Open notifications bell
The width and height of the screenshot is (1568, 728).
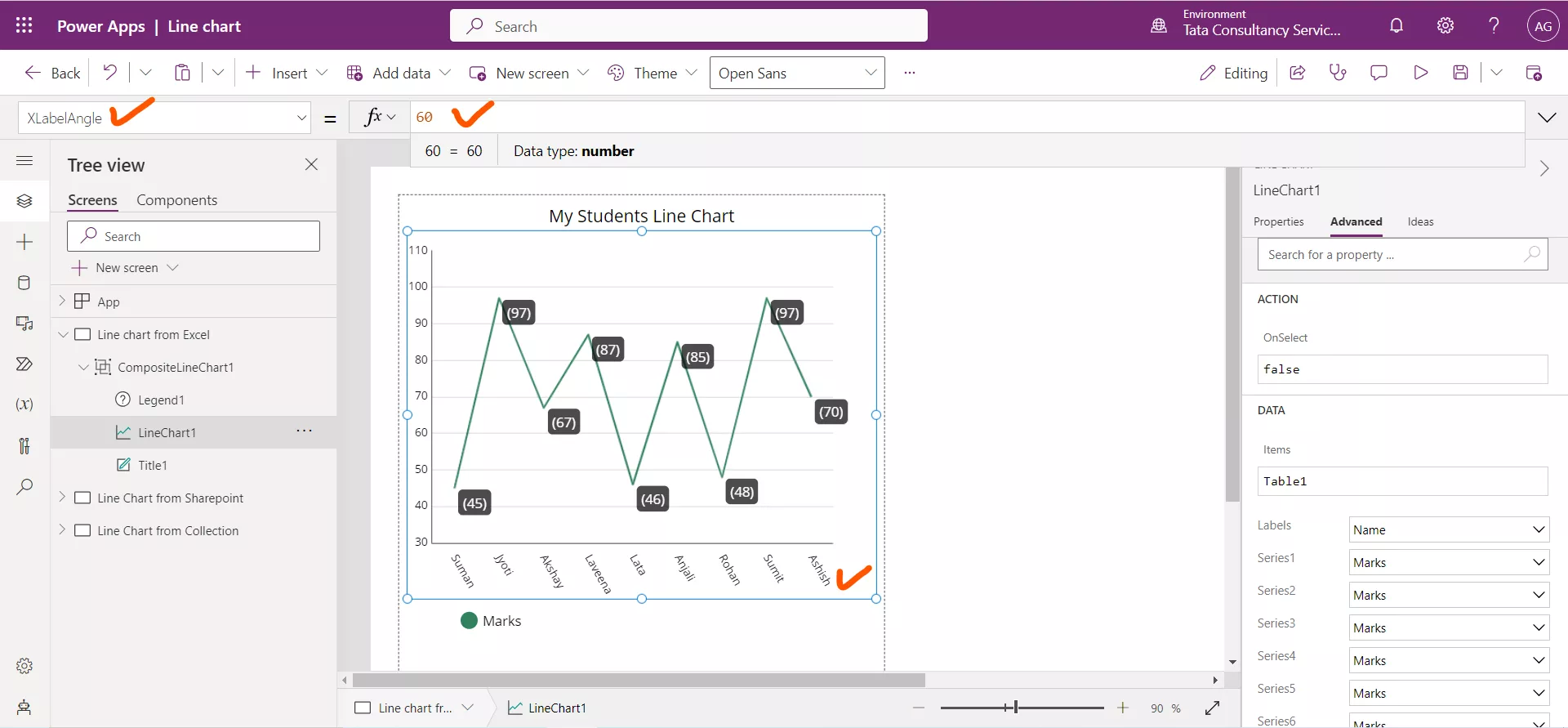pos(1396,25)
